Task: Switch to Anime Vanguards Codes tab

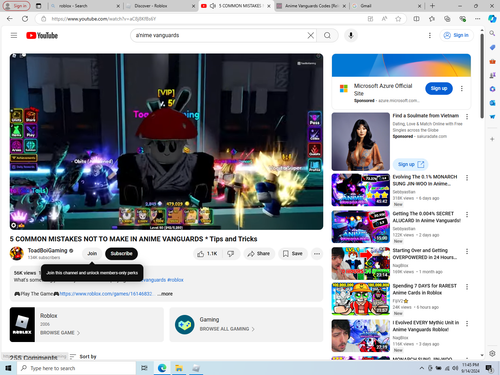Action: click(x=310, y=6)
